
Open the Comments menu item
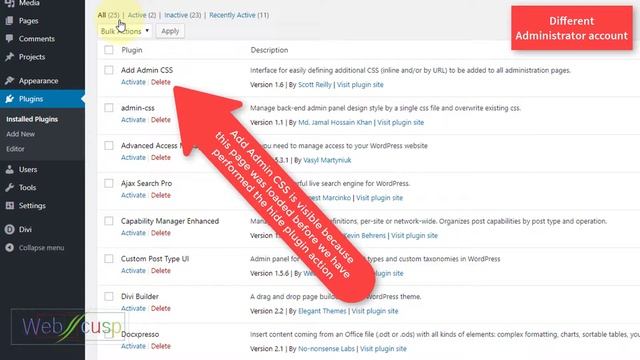pos(36,39)
